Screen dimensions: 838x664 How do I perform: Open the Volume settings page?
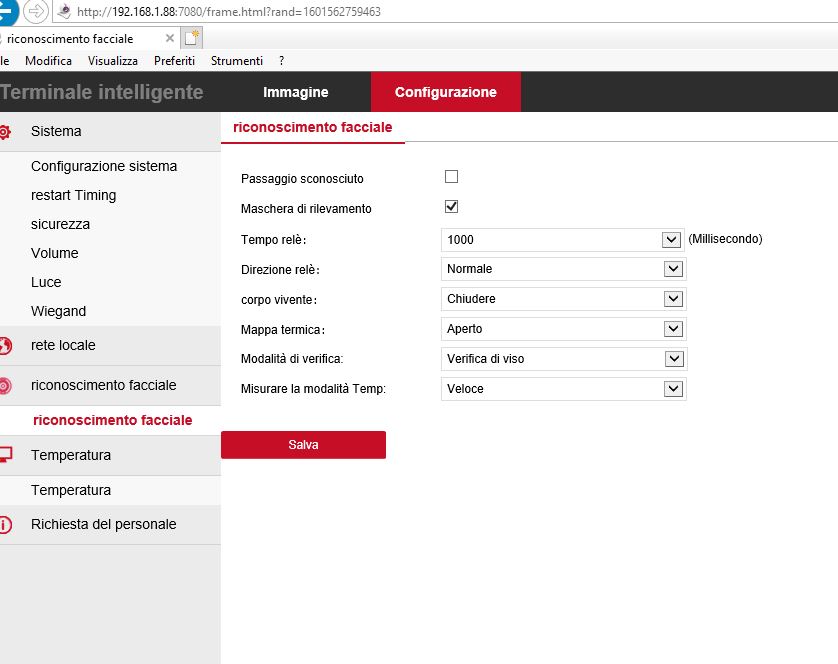pyautogui.click(x=55, y=253)
